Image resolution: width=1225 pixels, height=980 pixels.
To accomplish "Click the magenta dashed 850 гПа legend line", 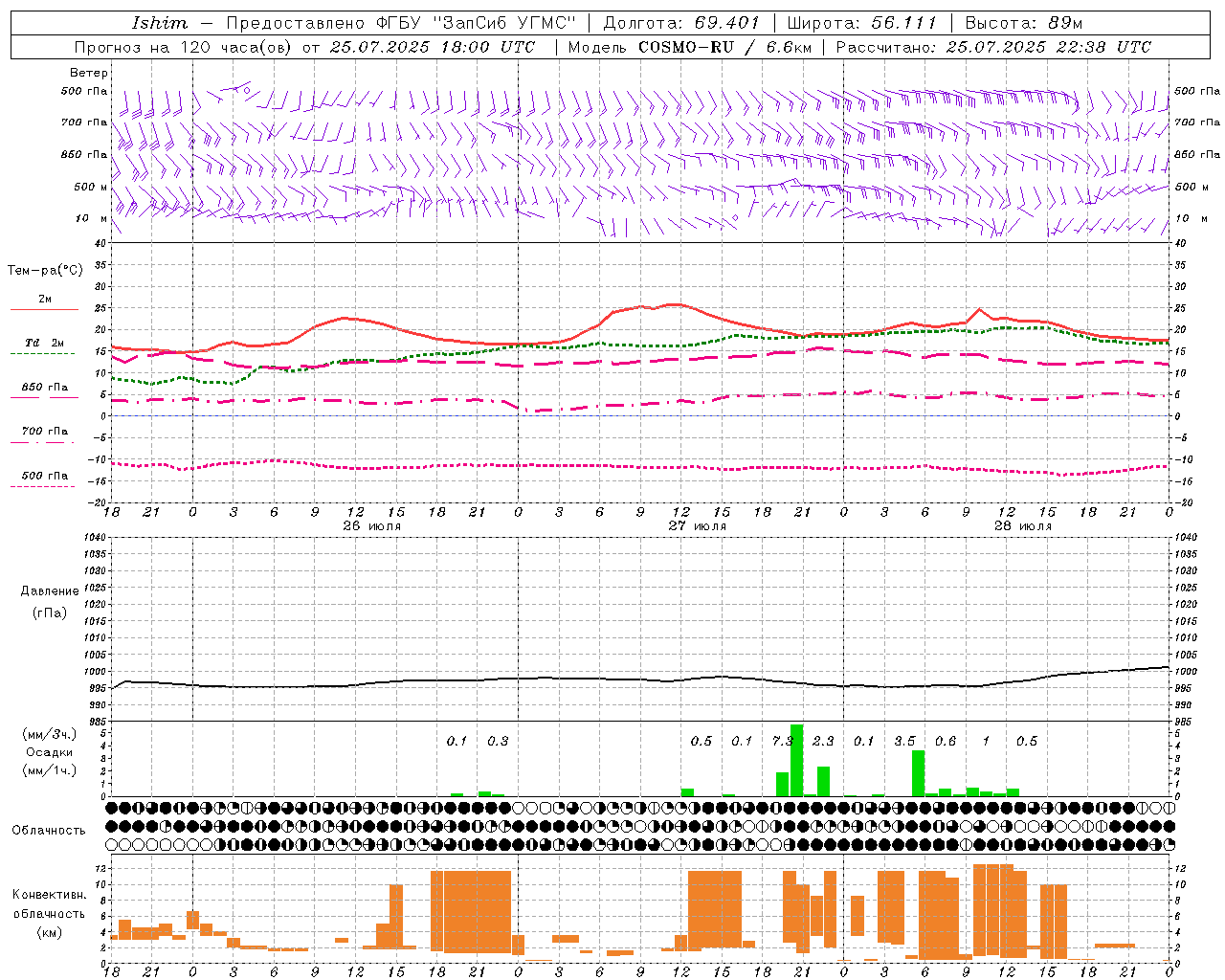I will coord(44,397).
